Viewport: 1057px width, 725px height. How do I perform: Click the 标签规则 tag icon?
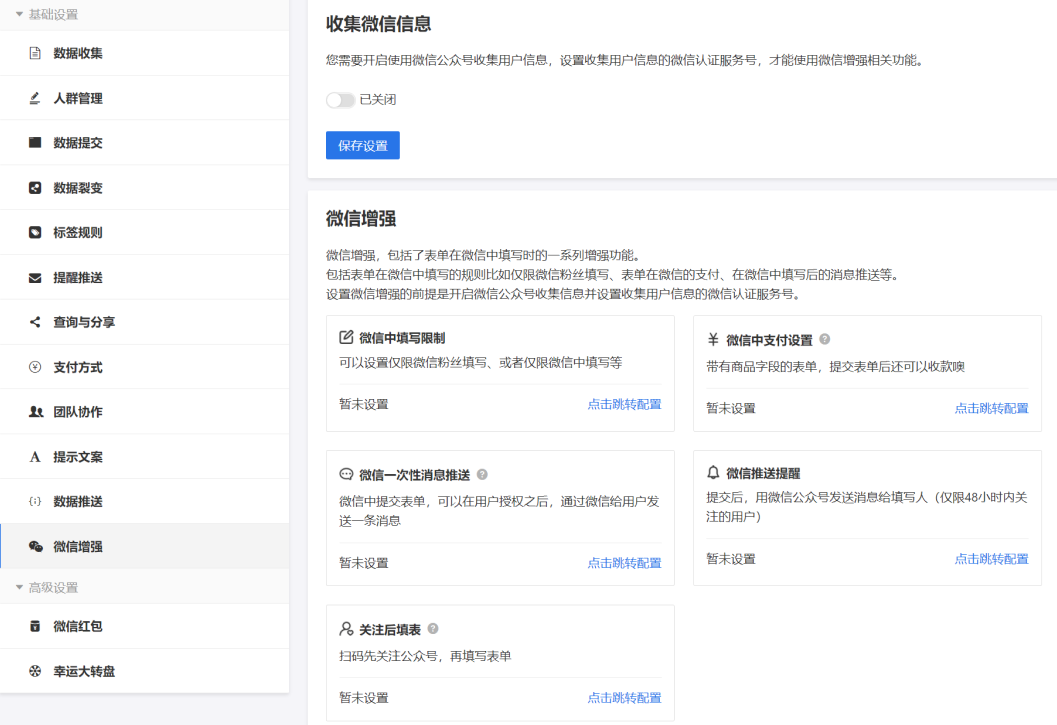pyautogui.click(x=35, y=233)
